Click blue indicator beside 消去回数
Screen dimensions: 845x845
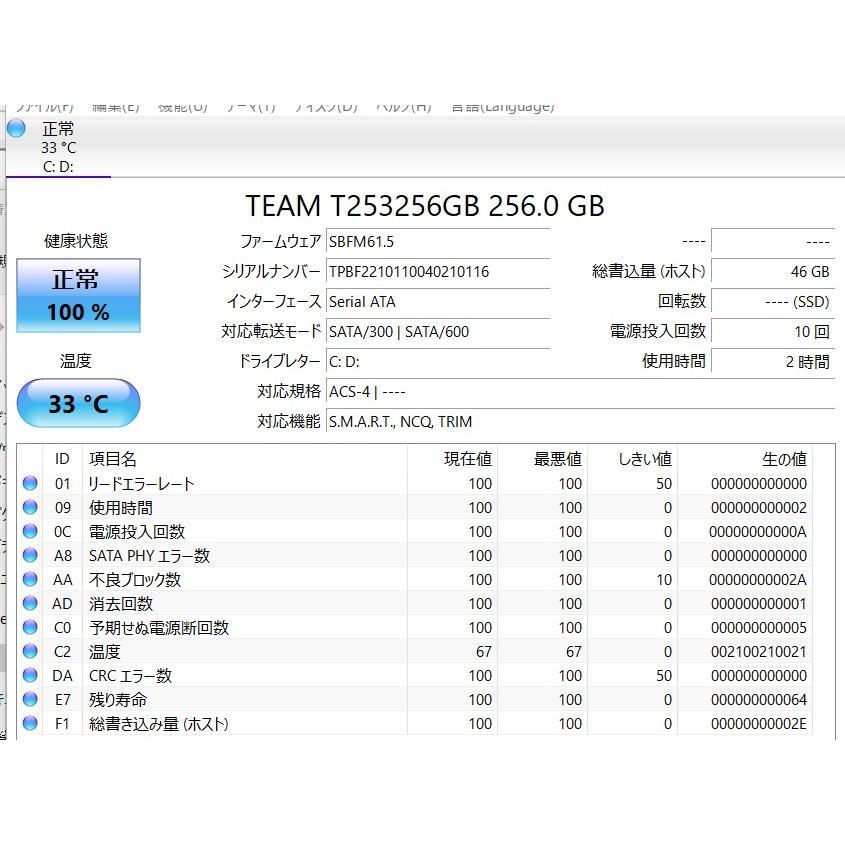click(30, 603)
